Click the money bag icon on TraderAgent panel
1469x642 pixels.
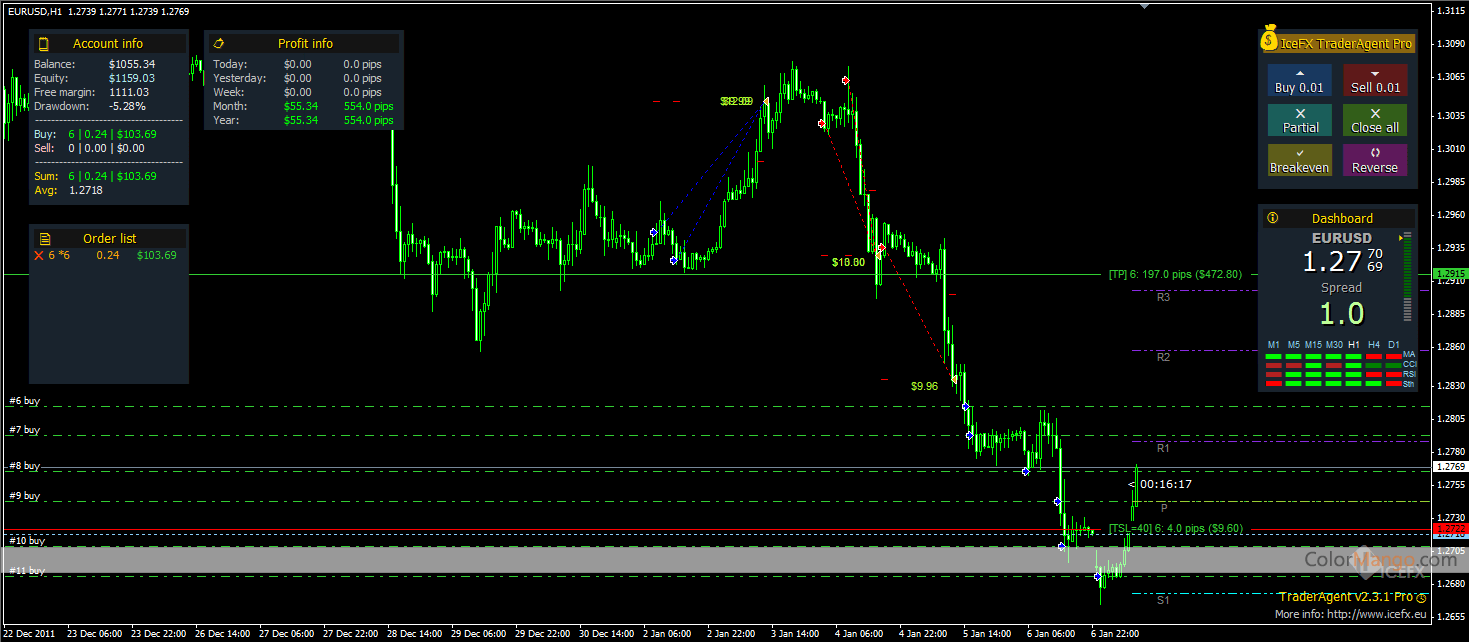click(x=1269, y=42)
